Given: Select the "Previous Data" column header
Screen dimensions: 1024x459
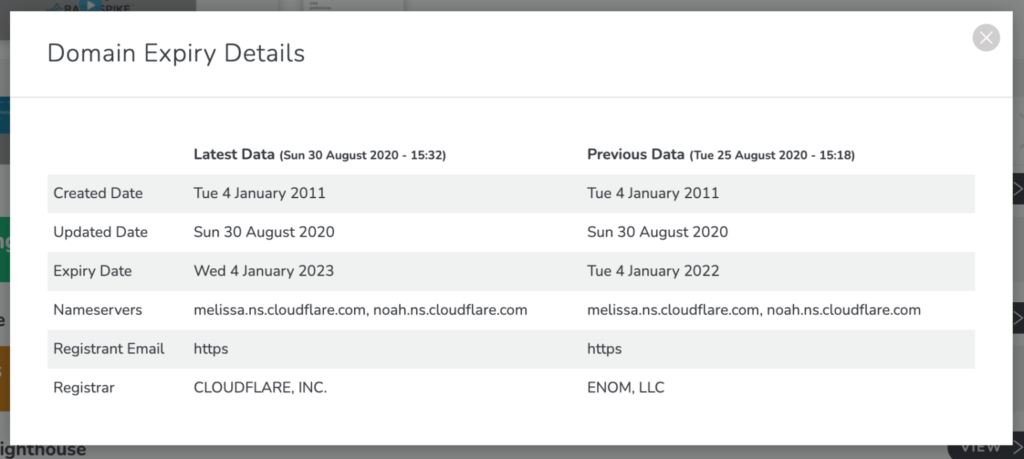Looking at the screenshot, I should [x=634, y=155].
